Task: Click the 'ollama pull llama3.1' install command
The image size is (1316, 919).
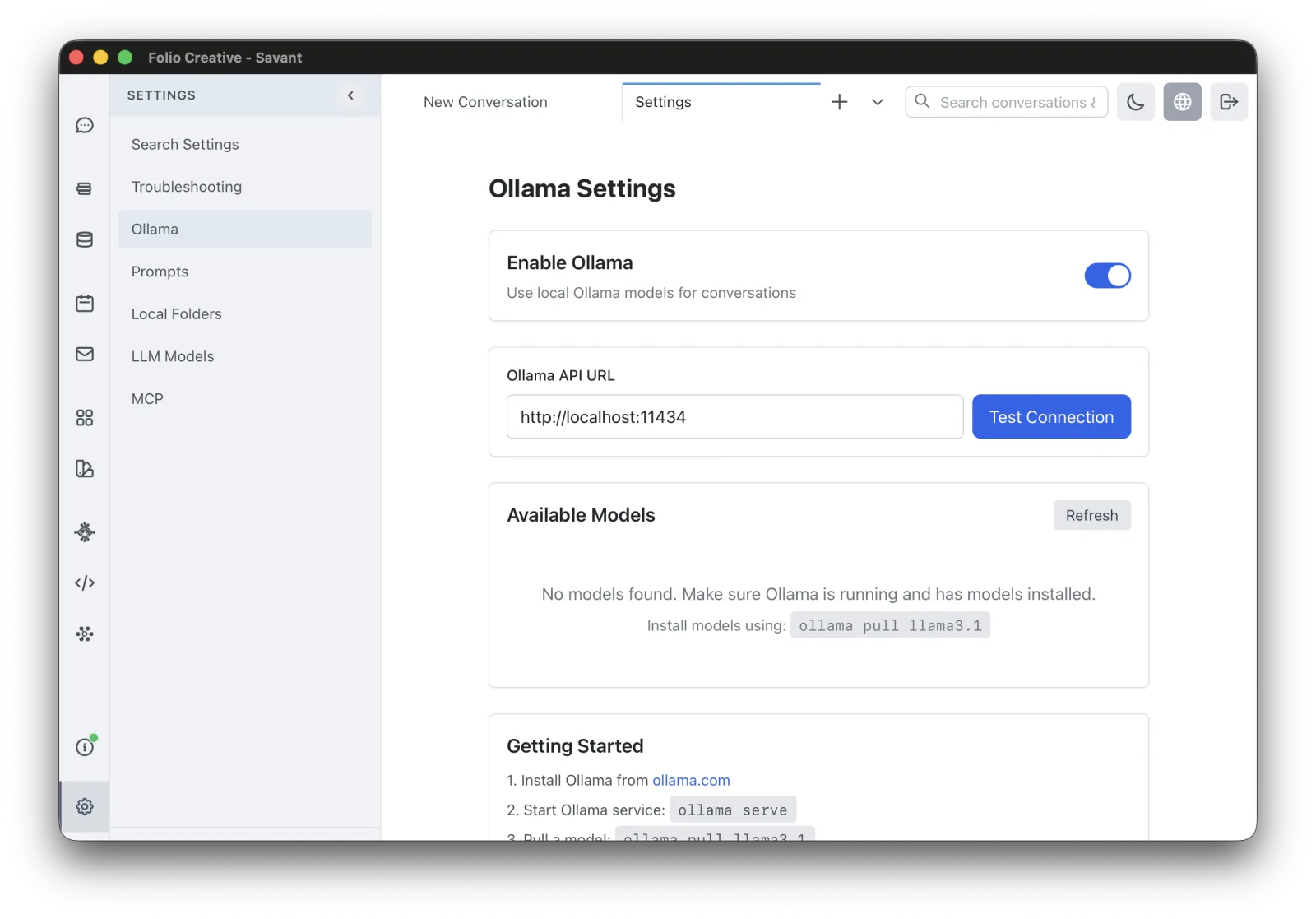Action: tap(890, 625)
